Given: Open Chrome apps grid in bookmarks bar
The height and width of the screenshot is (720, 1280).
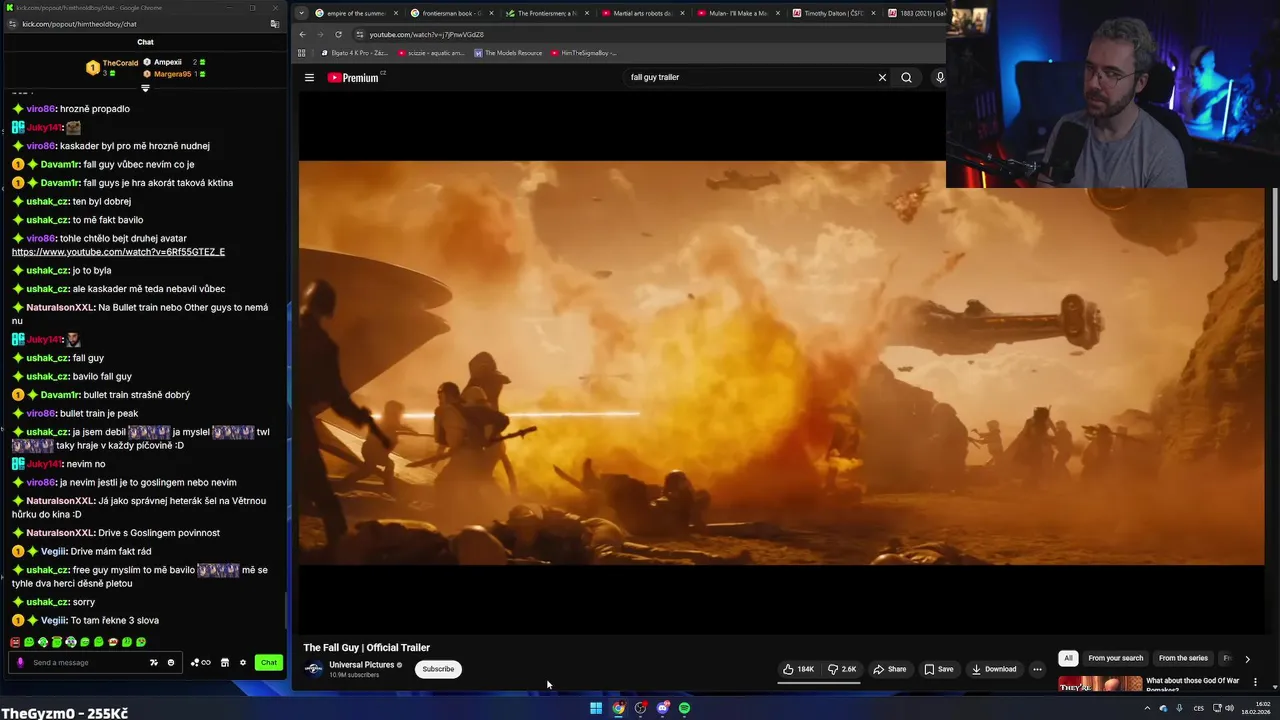Looking at the screenshot, I should (x=301, y=53).
